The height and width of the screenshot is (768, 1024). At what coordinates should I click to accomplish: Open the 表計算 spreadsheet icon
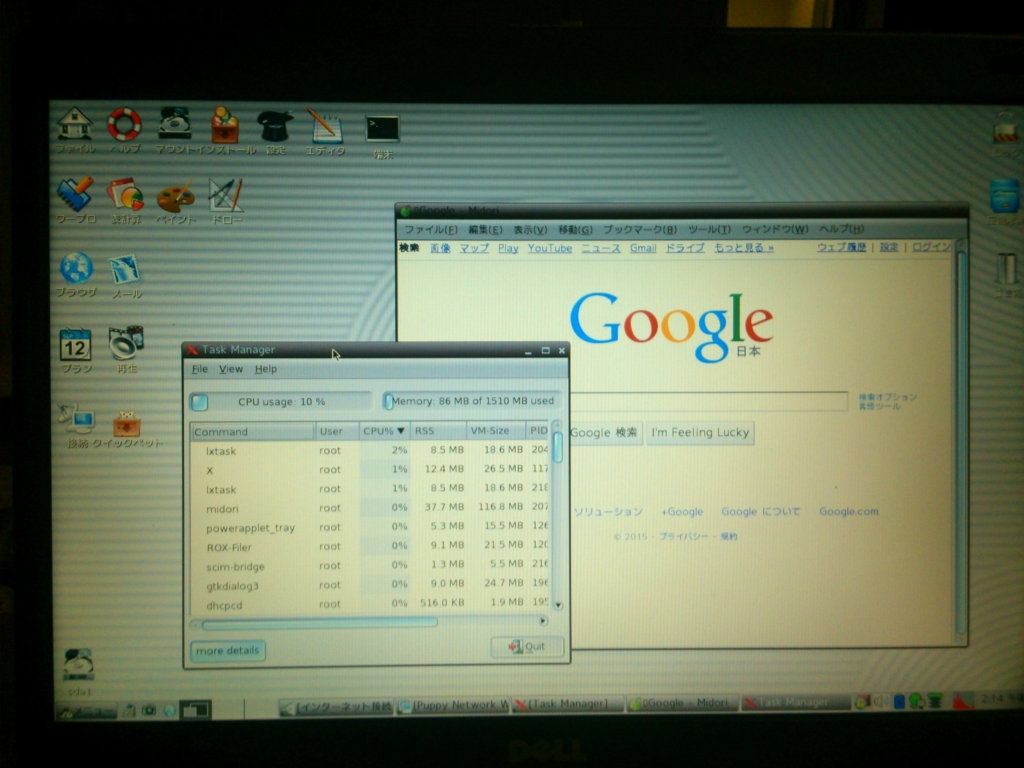125,195
